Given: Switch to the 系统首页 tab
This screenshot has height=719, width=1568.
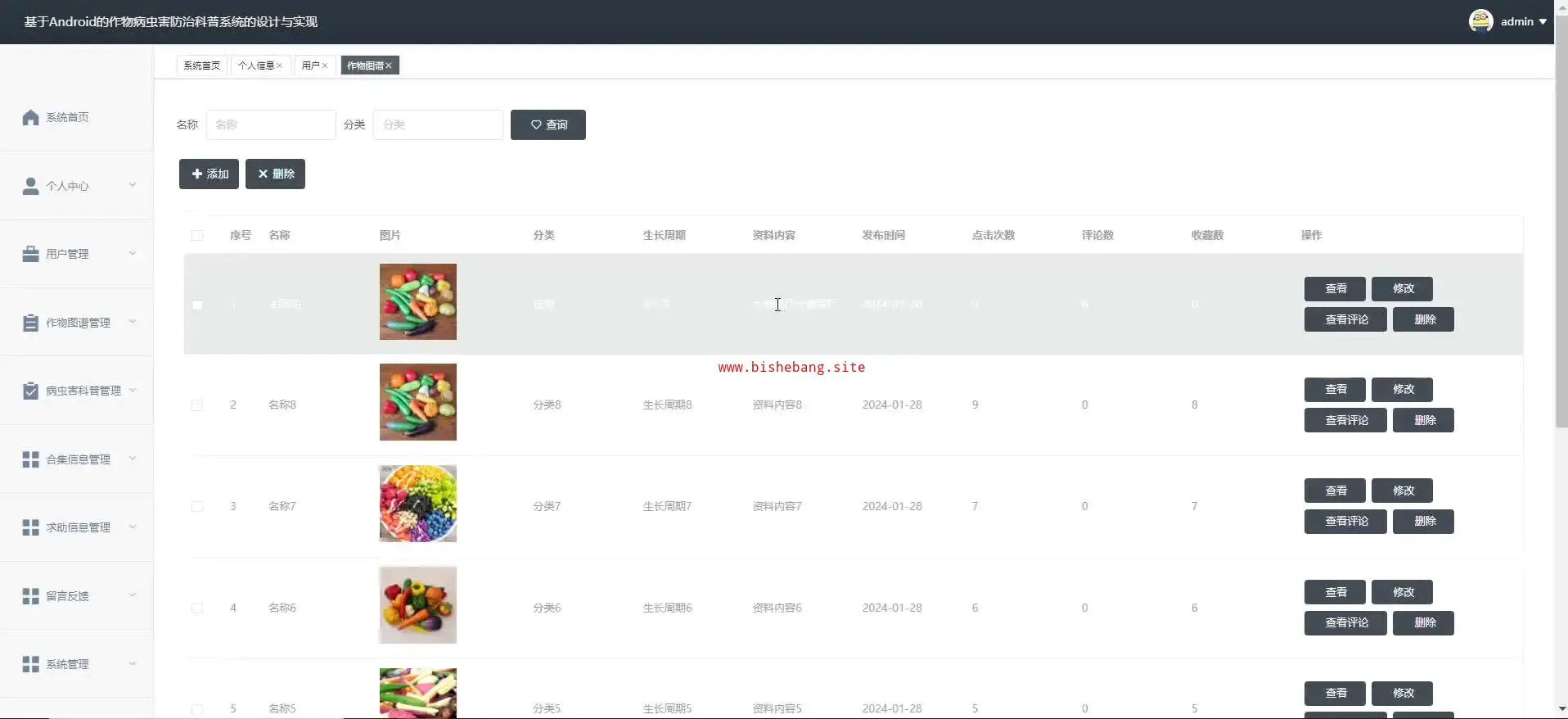Looking at the screenshot, I should [x=202, y=66].
